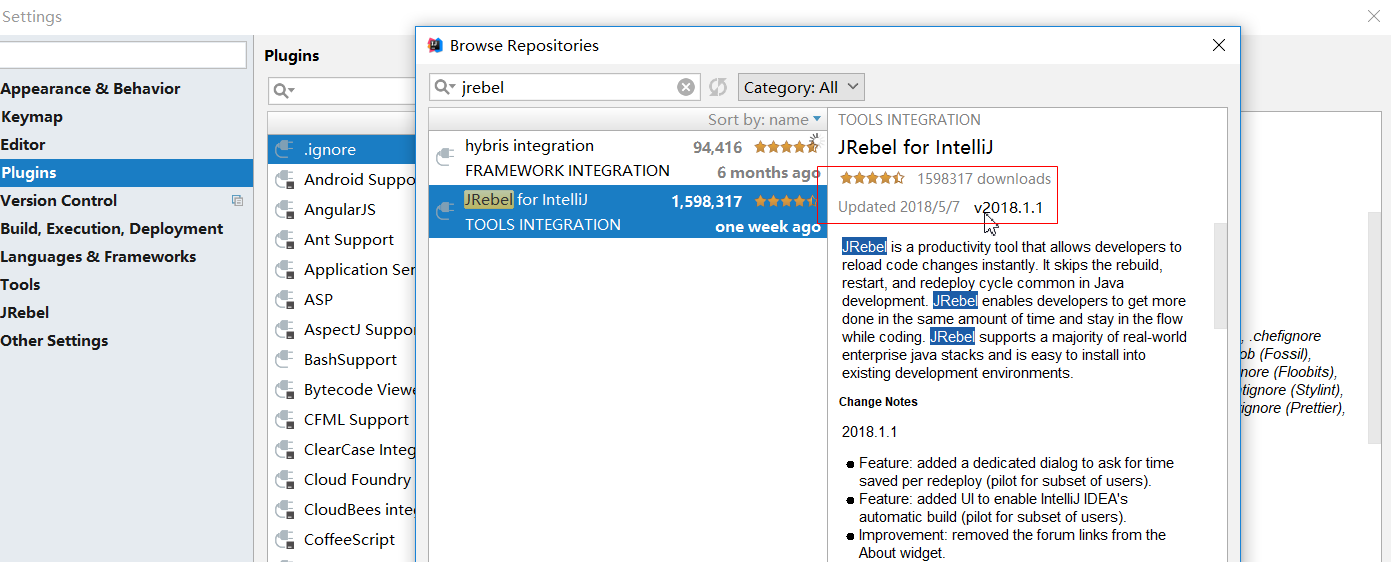
Task: Select hybris integration in results
Action: point(628,158)
